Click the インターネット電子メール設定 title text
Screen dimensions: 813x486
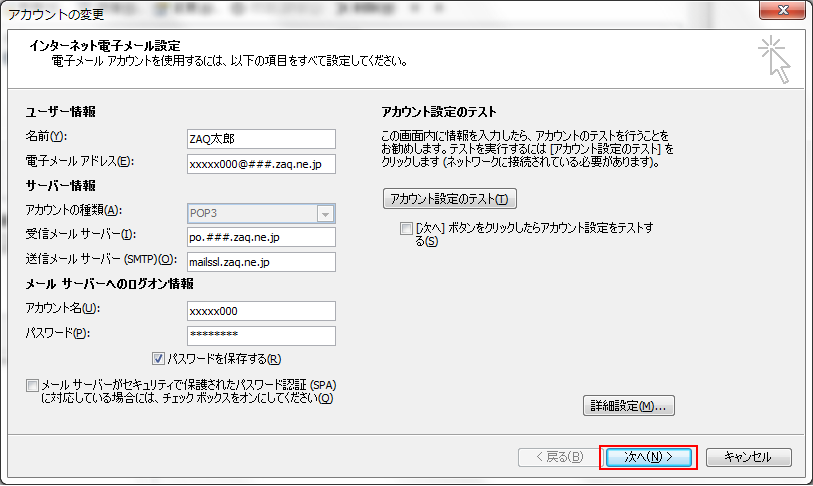[x=105, y=46]
